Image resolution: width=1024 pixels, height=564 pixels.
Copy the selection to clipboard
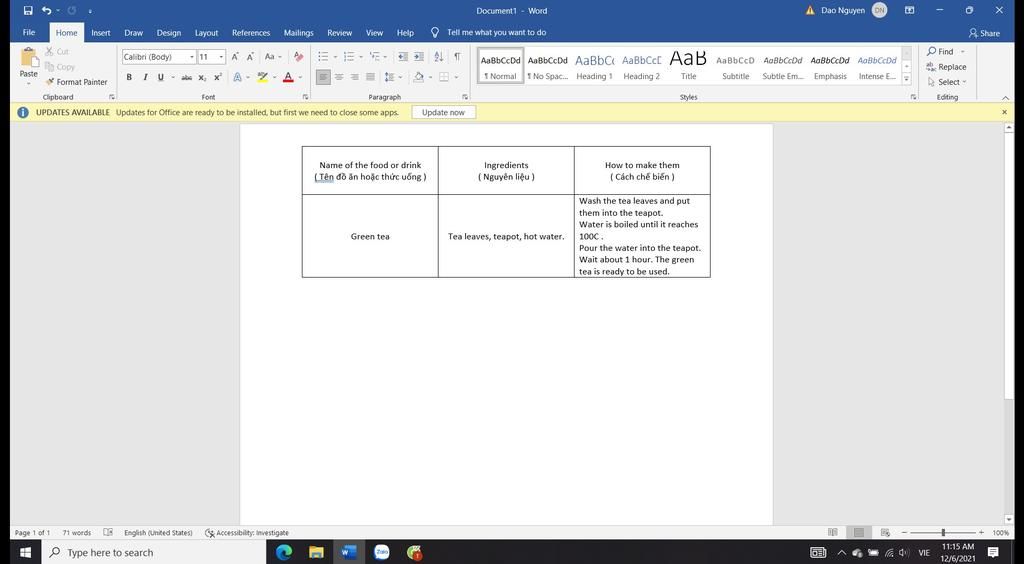pos(60,67)
